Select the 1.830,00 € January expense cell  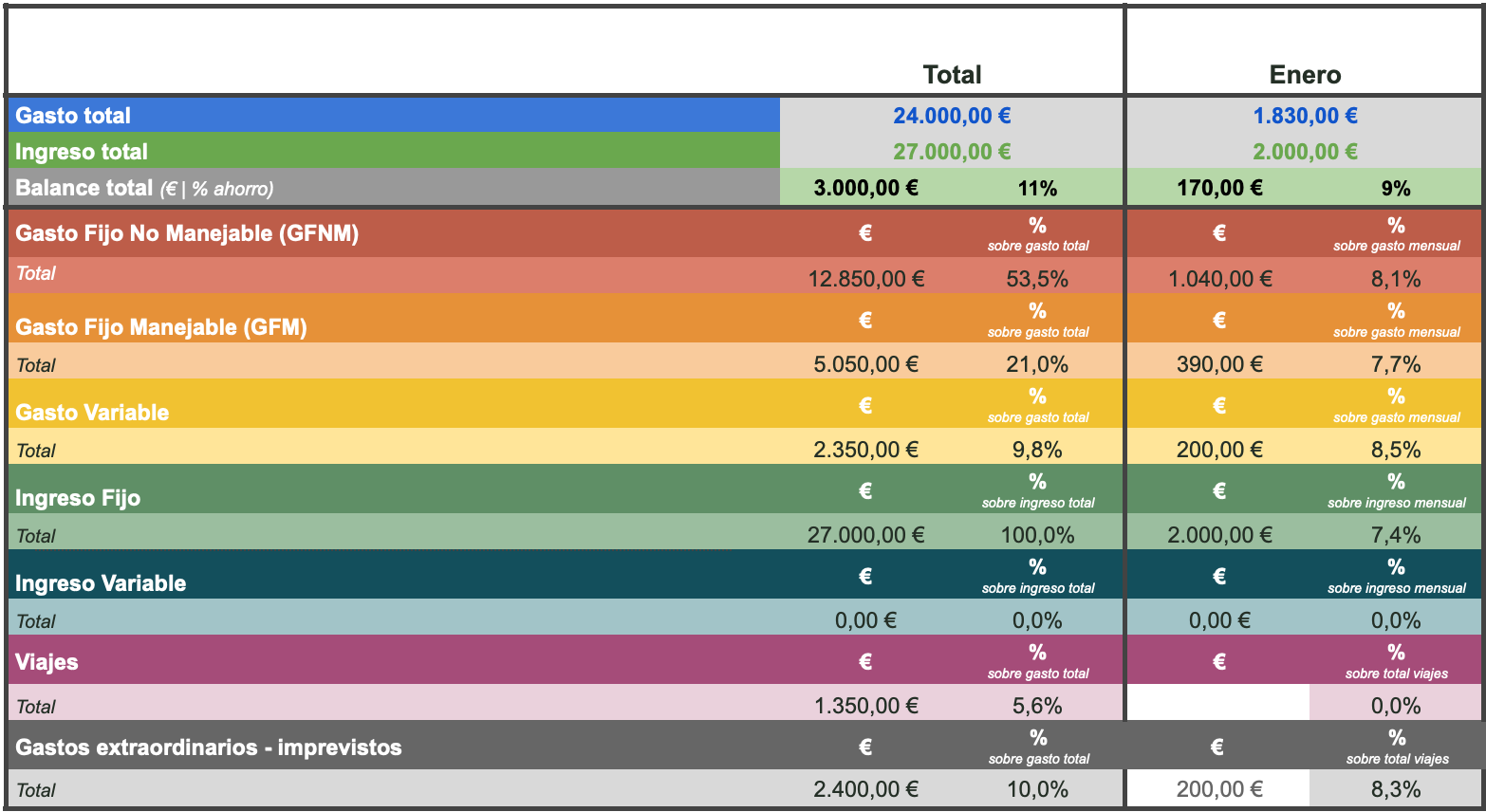[x=1305, y=116]
